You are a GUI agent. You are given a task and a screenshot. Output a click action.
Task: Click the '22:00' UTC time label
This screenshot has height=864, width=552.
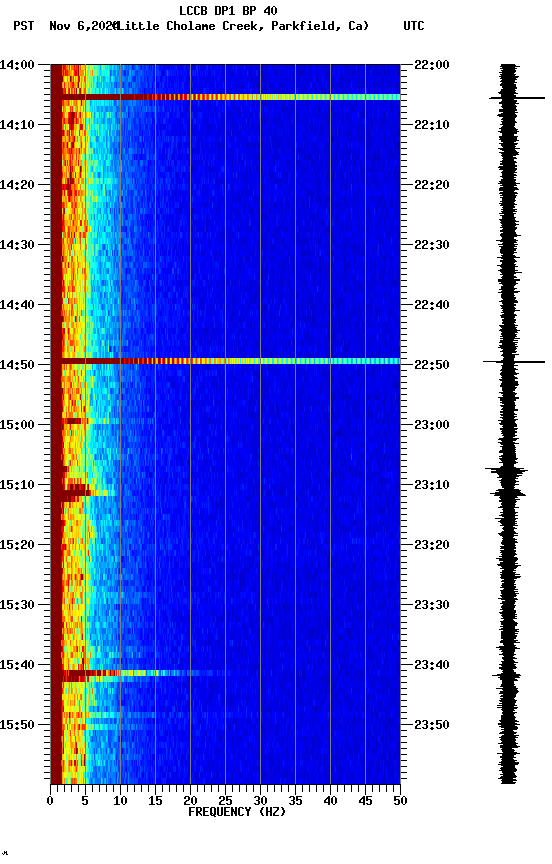(432, 65)
